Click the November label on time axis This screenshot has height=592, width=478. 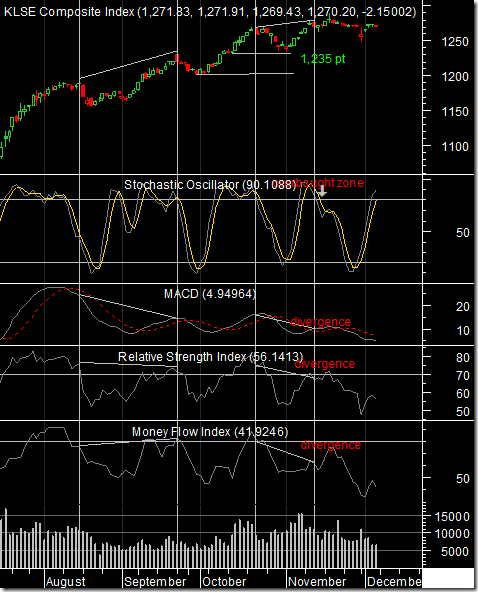point(317,582)
